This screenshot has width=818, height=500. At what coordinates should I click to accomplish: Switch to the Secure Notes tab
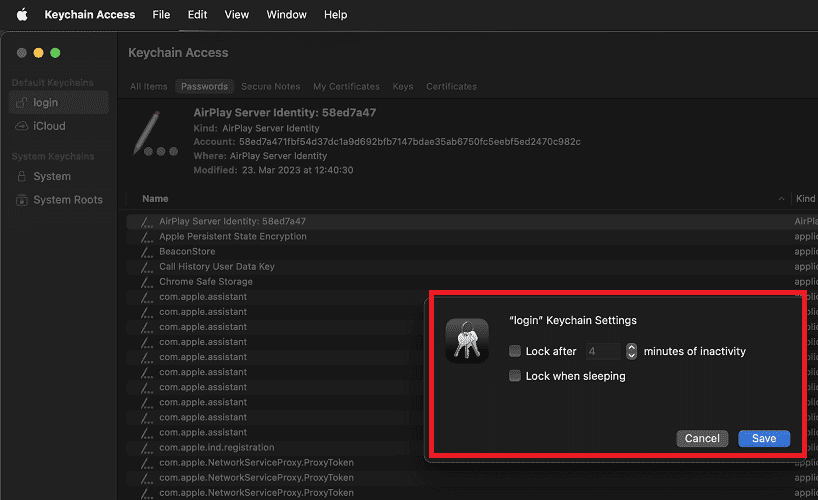(270, 87)
